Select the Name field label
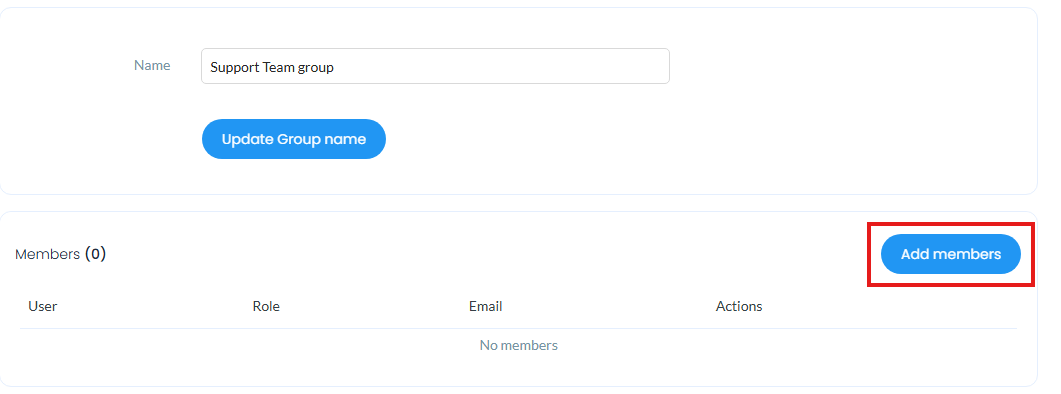 [x=152, y=65]
